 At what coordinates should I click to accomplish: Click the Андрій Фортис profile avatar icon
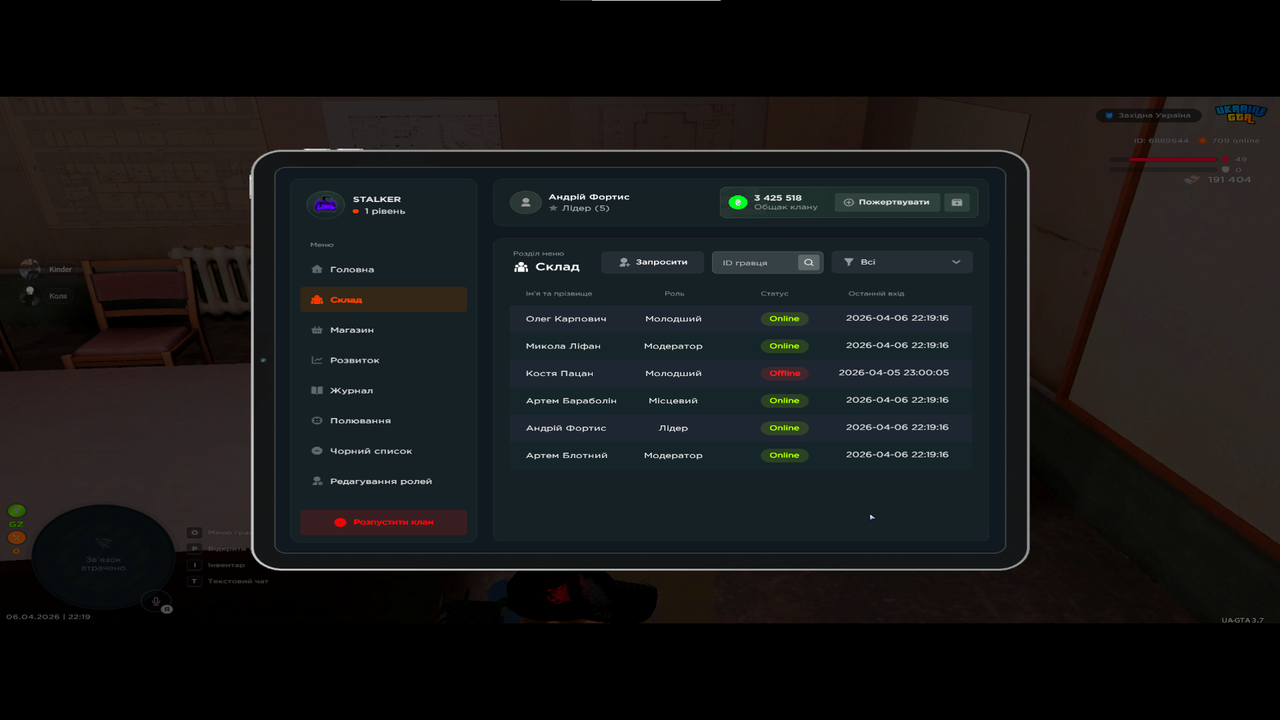(x=525, y=202)
